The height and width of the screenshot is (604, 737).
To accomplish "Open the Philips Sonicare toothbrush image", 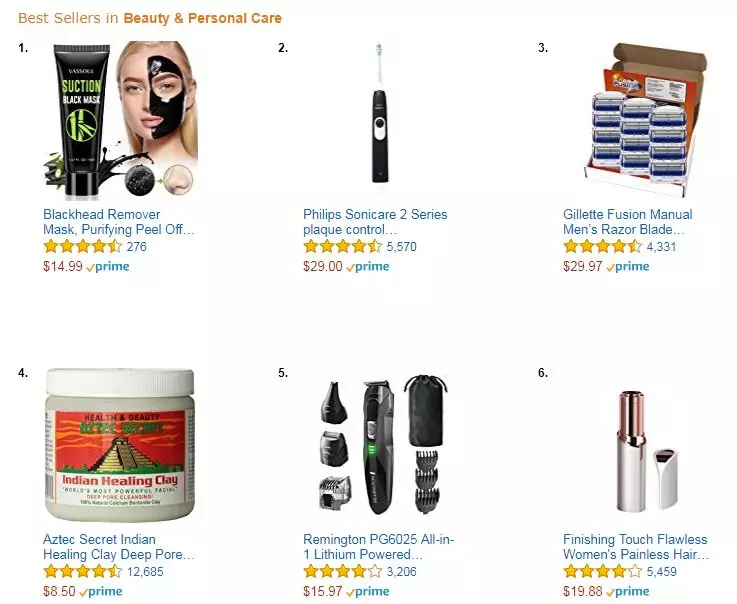I will point(380,113).
